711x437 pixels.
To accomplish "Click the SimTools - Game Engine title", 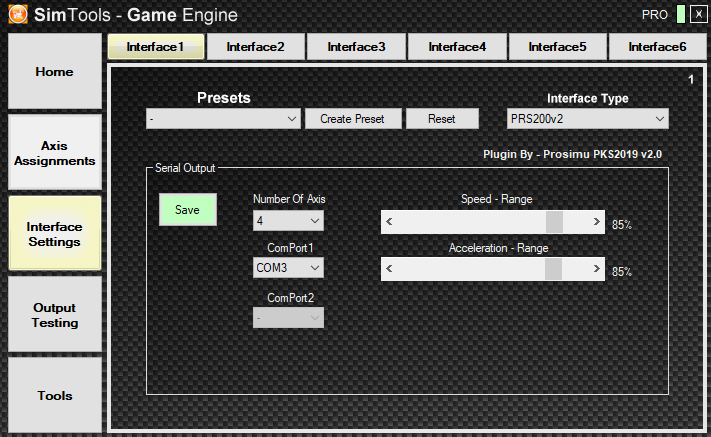I will click(x=136, y=15).
